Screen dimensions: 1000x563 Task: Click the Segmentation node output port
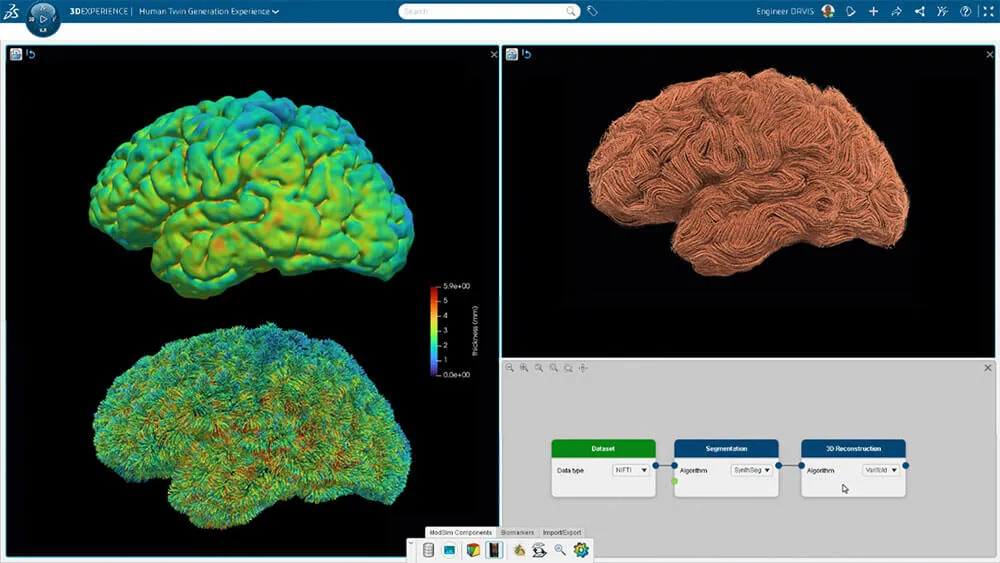coord(779,465)
